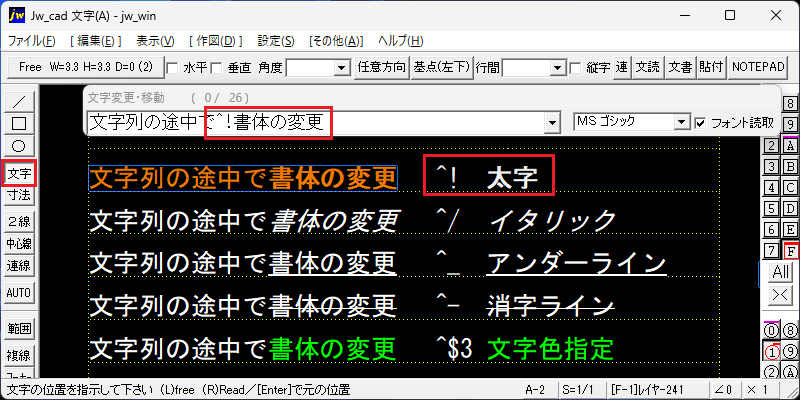Select the 2線 double line tool
This screenshot has height=400, width=800.
tap(19, 221)
